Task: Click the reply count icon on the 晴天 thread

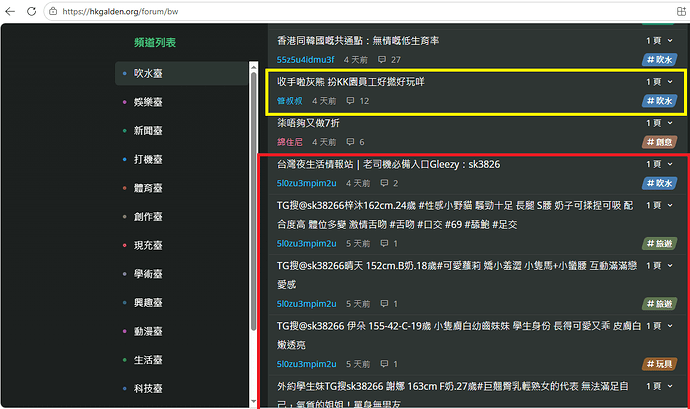Action: point(384,304)
